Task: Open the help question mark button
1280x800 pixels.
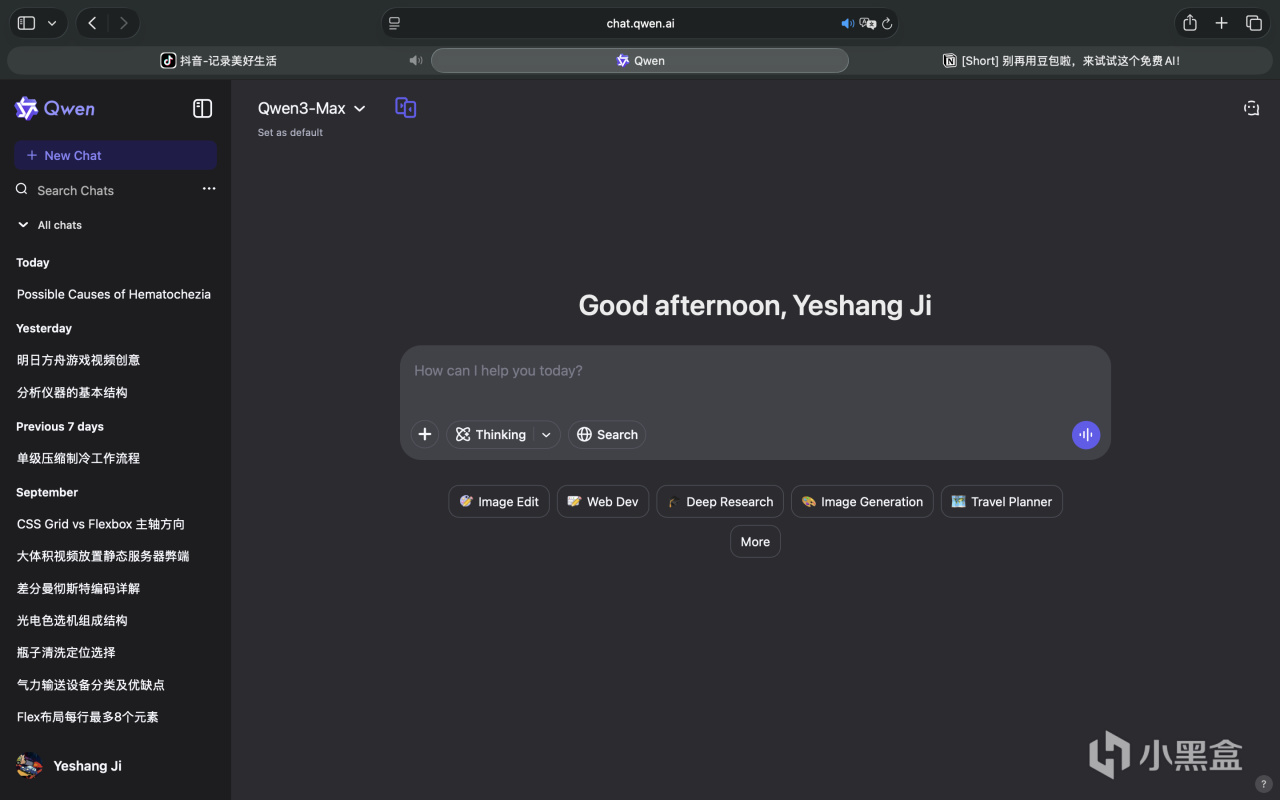Action: (x=1263, y=784)
